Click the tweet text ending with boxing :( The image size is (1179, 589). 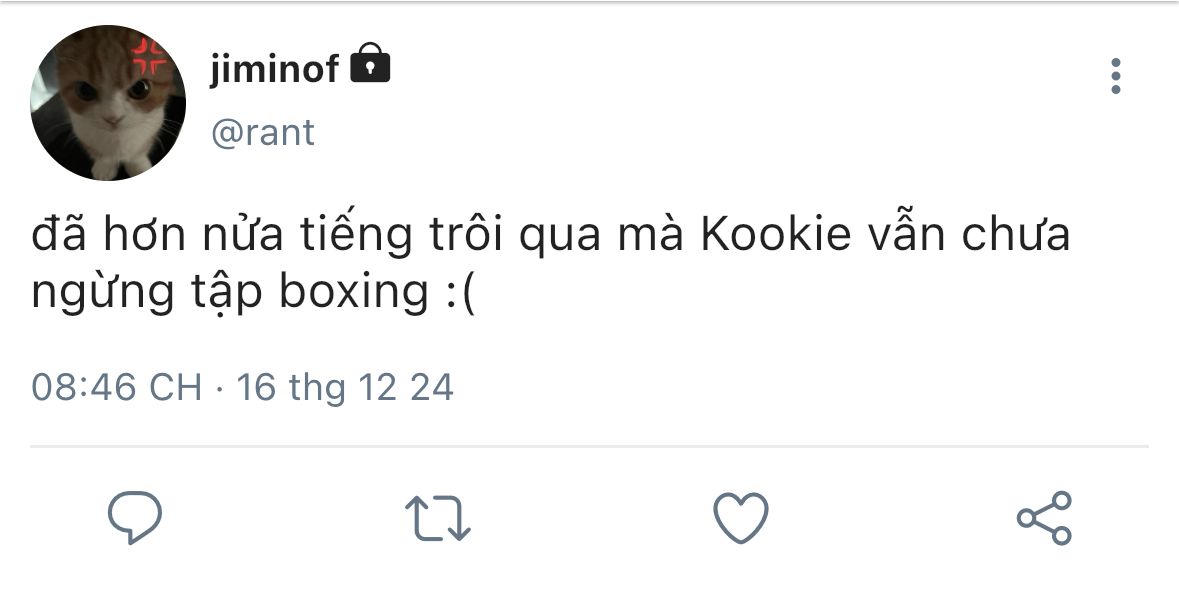click(x=550, y=263)
